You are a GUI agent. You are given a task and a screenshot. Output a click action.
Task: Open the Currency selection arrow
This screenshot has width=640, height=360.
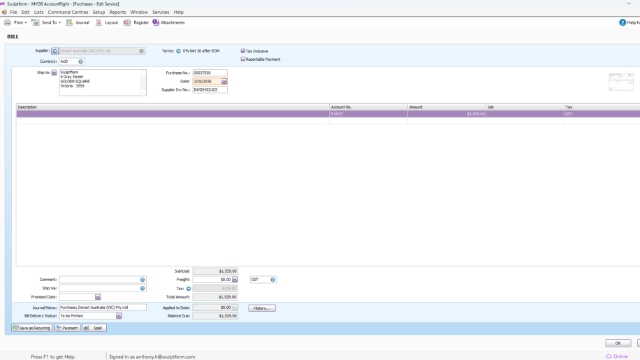pos(80,62)
